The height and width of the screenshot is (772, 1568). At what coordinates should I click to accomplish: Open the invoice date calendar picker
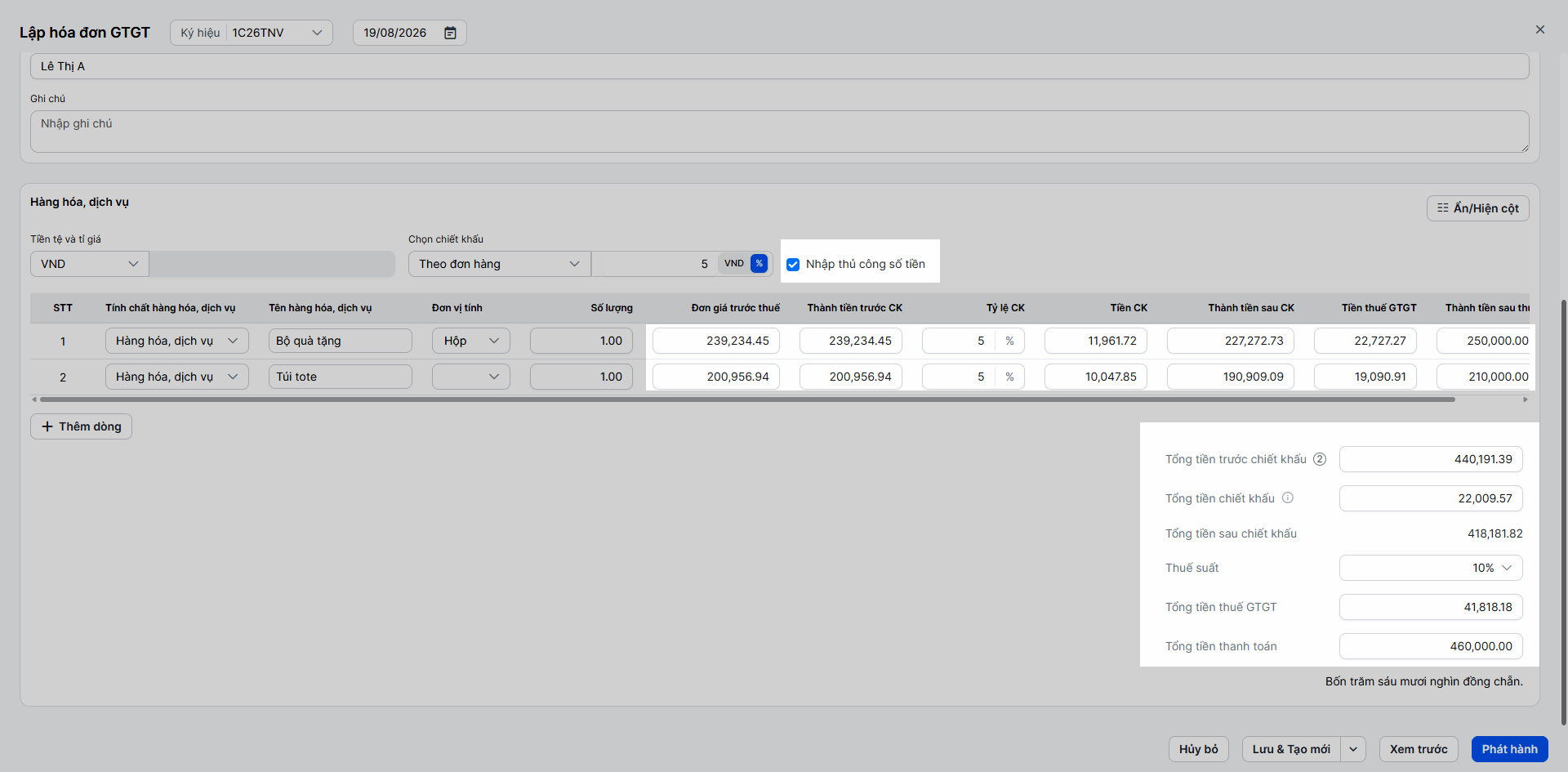[x=450, y=33]
